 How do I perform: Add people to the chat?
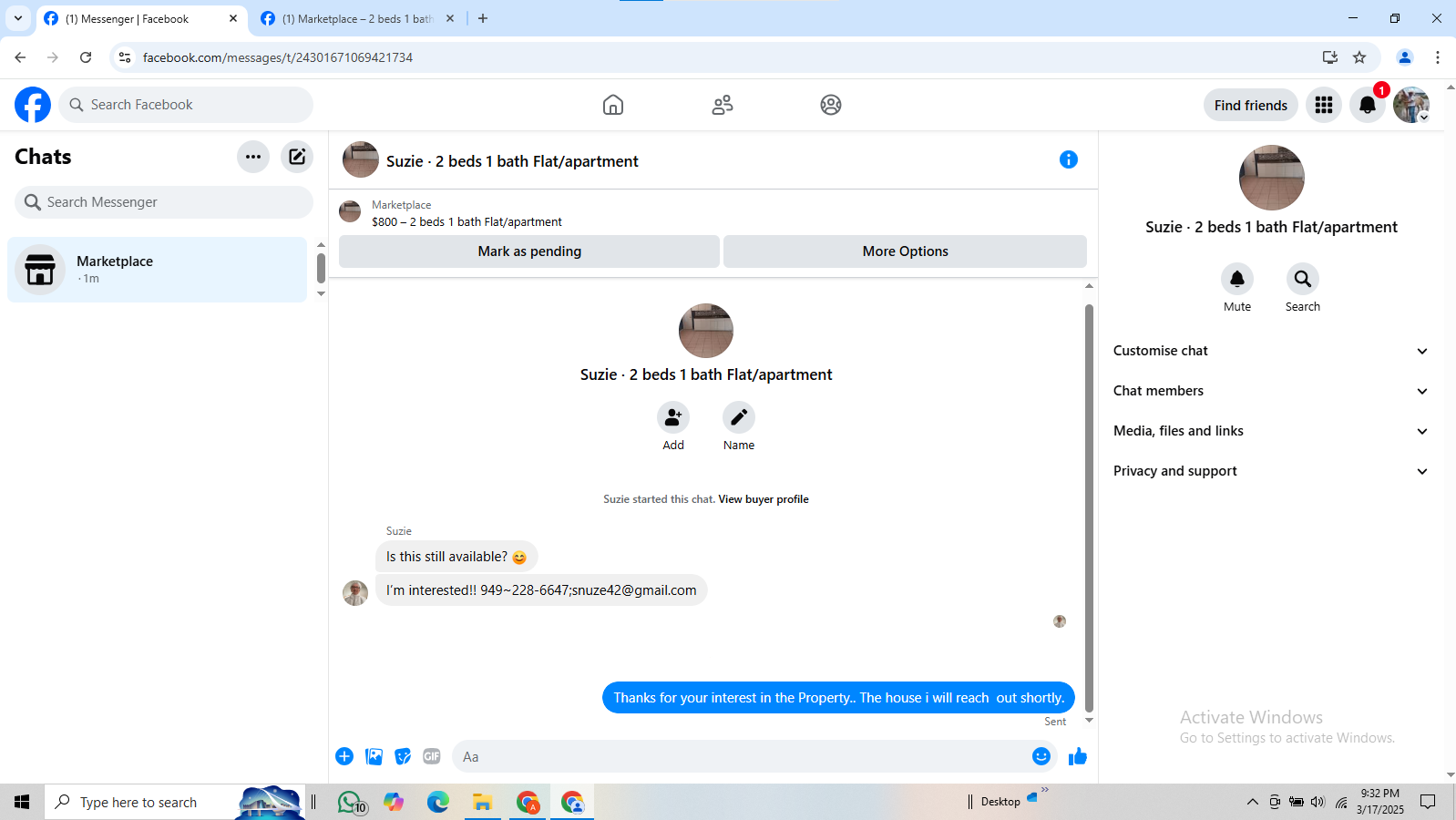[673, 417]
